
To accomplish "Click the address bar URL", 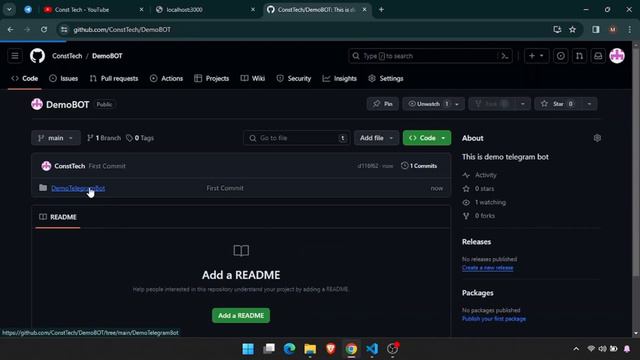I will coord(122,29).
